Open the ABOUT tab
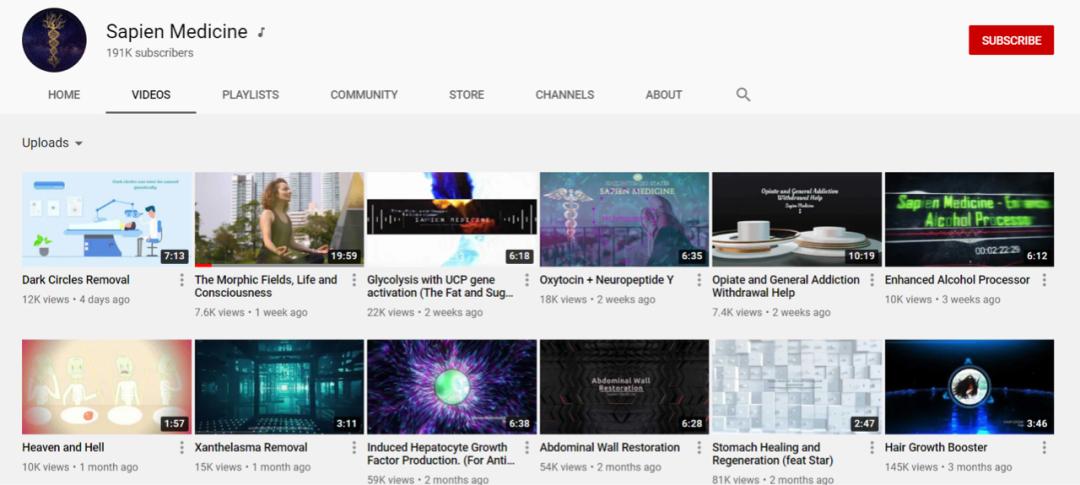This screenshot has height=485, width=1080. tap(664, 94)
